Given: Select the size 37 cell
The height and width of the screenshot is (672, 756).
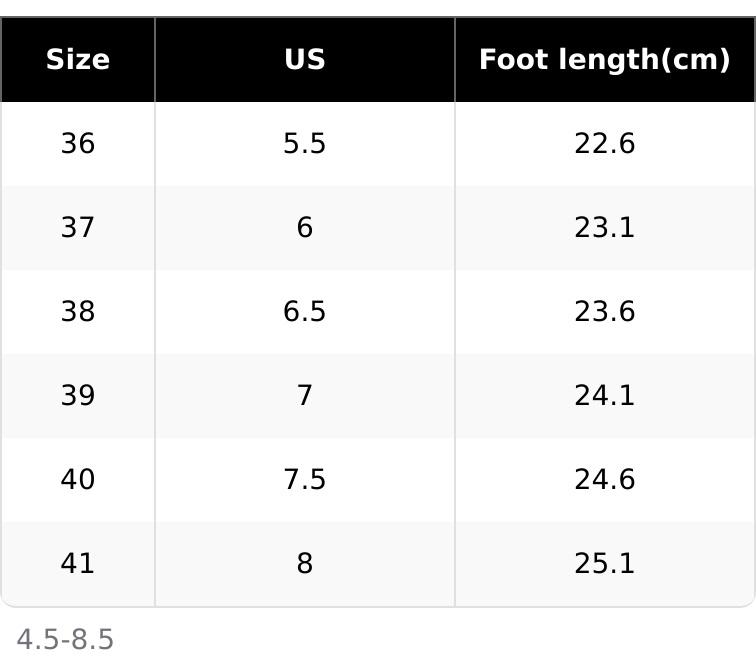Looking at the screenshot, I should [x=78, y=228].
